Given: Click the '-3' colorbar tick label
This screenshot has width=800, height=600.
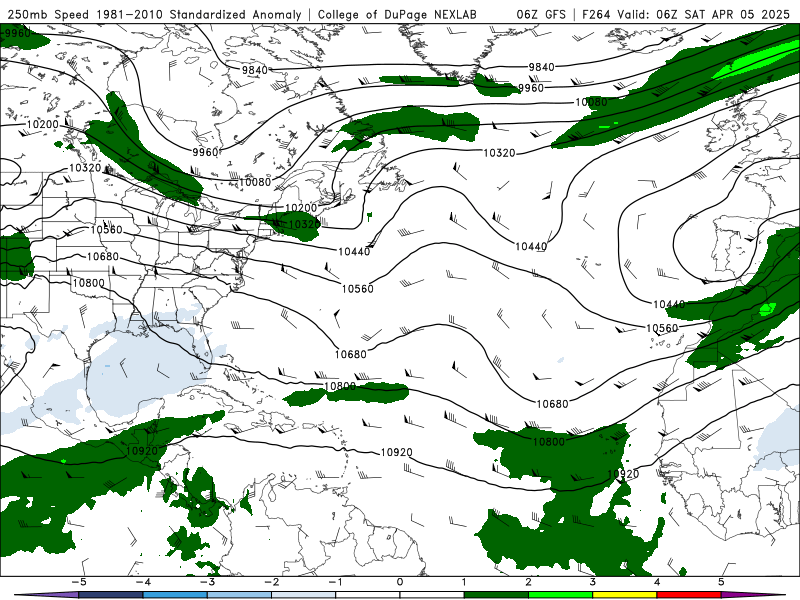Looking at the screenshot, I should tap(207, 582).
